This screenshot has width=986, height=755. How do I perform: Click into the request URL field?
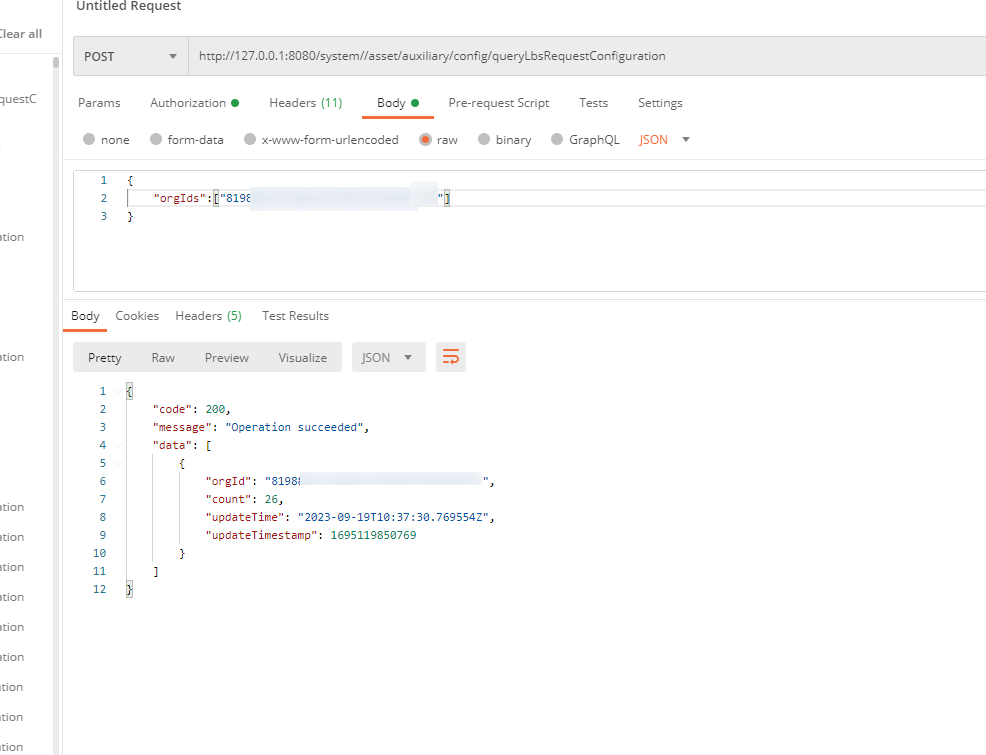click(x=580, y=57)
